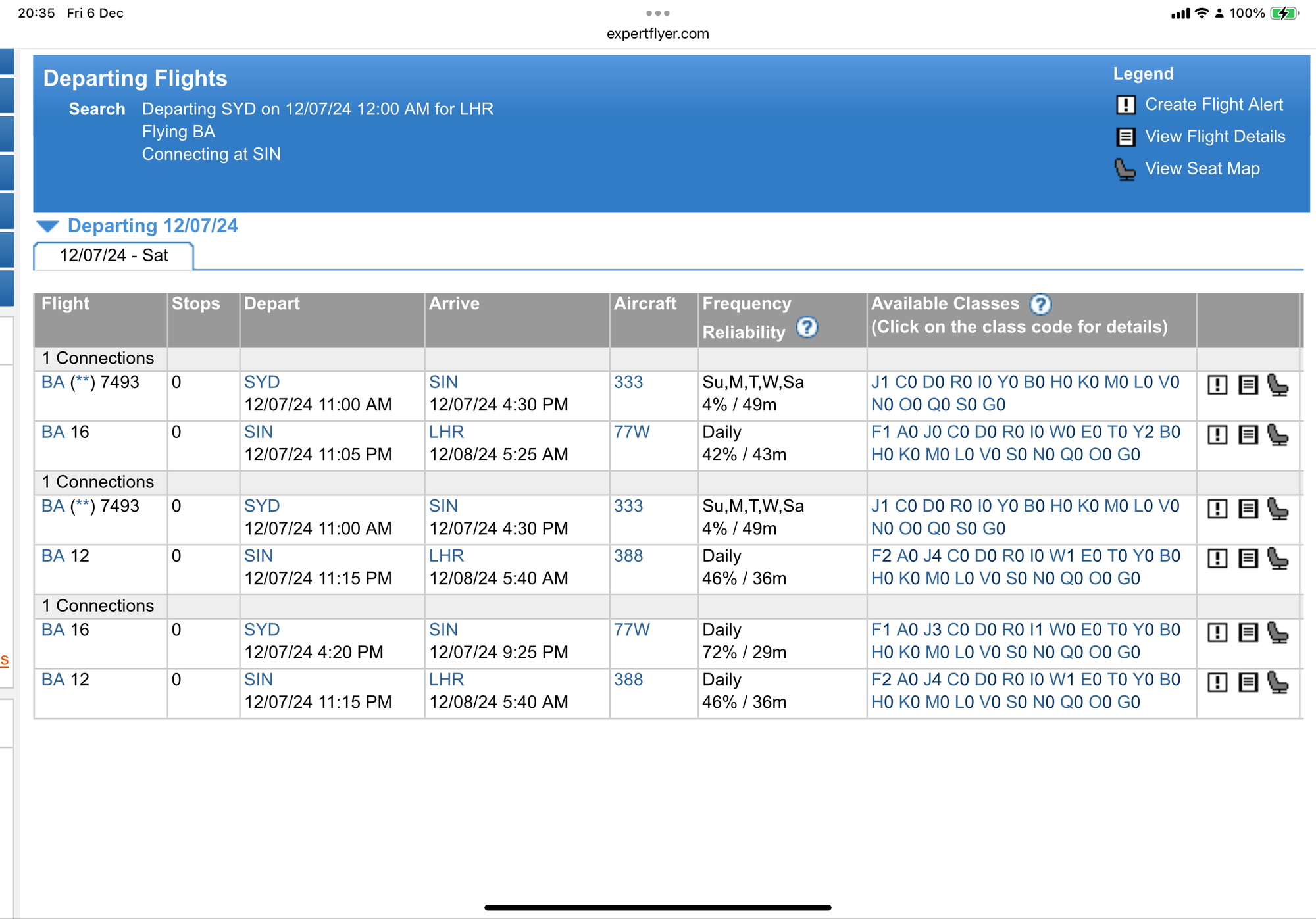This screenshot has width=1316, height=919.
Task: Open the seat map for BA 12
Action: 1280,559
